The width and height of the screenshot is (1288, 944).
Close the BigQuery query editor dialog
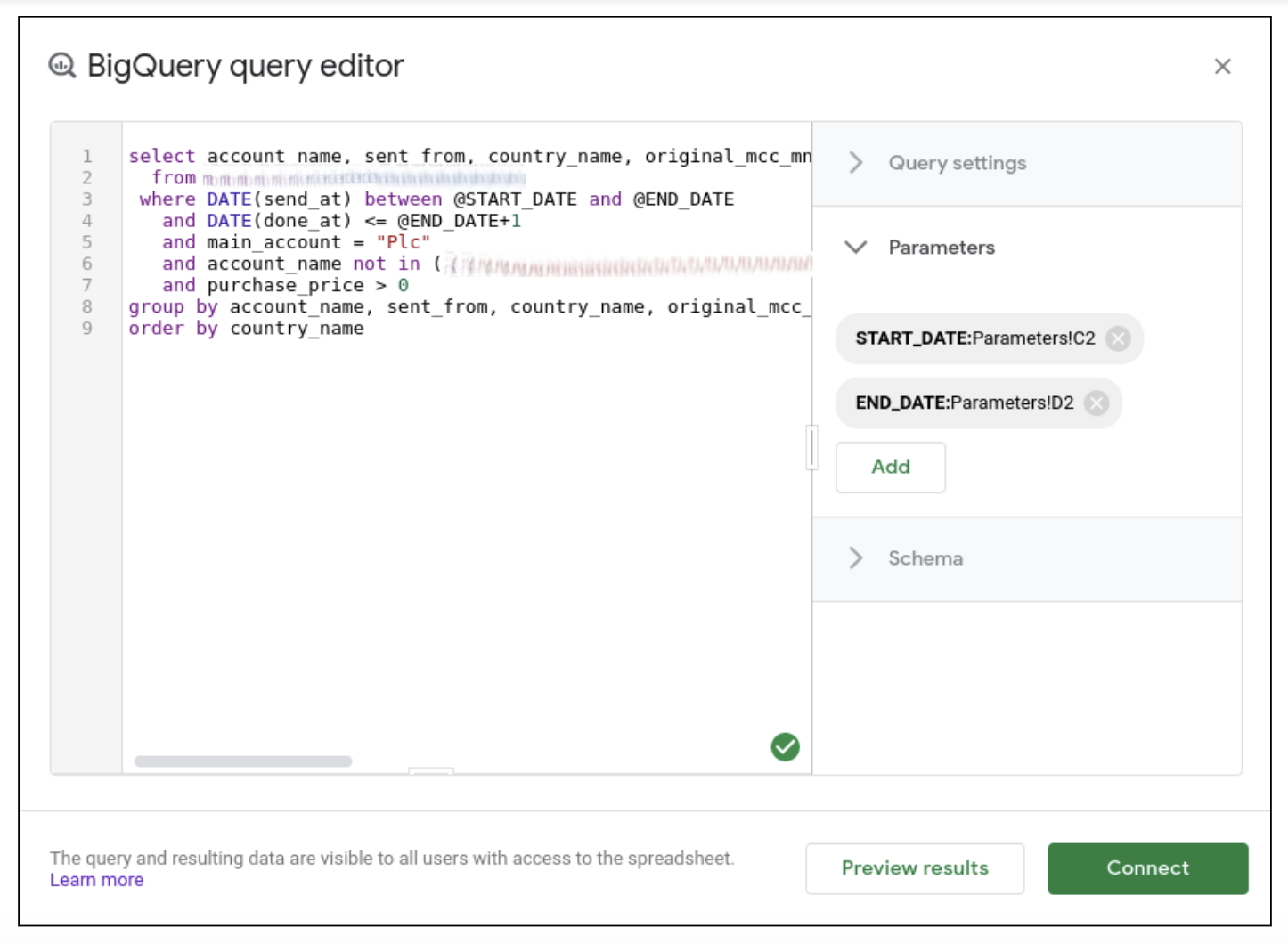pos(1222,67)
